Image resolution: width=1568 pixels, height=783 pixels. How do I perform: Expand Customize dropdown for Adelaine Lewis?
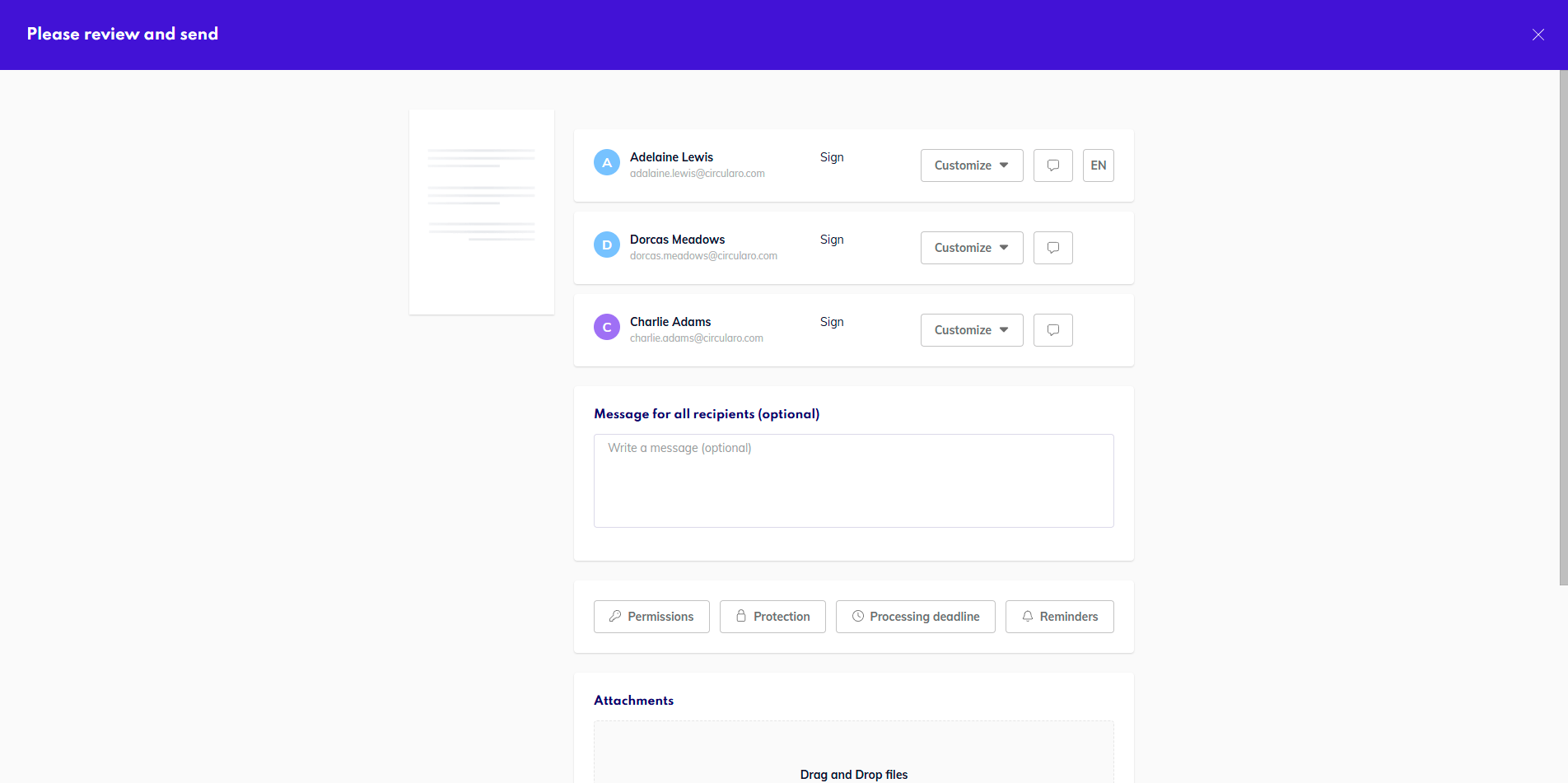[971, 165]
